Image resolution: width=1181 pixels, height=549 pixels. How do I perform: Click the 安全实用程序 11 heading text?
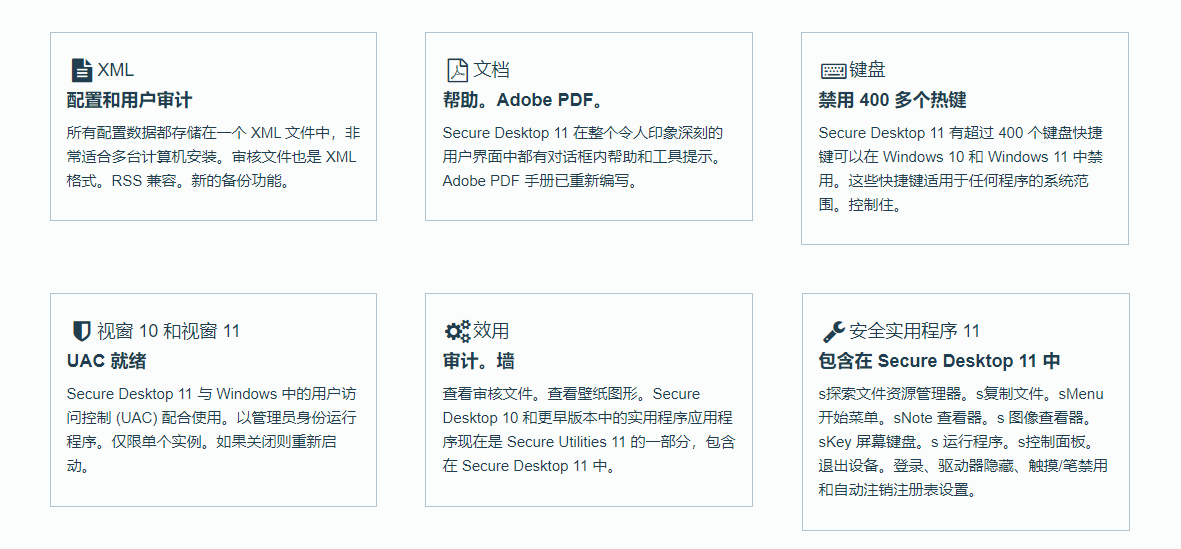tap(914, 331)
